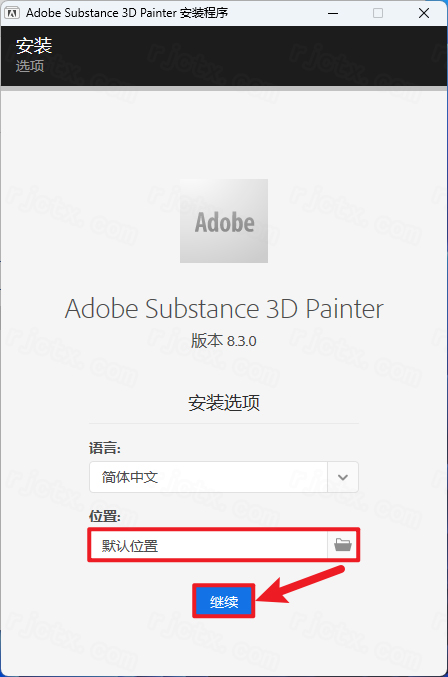Image resolution: width=448 pixels, height=677 pixels.
Task: Click the dark header banner area
Action: 224,56
